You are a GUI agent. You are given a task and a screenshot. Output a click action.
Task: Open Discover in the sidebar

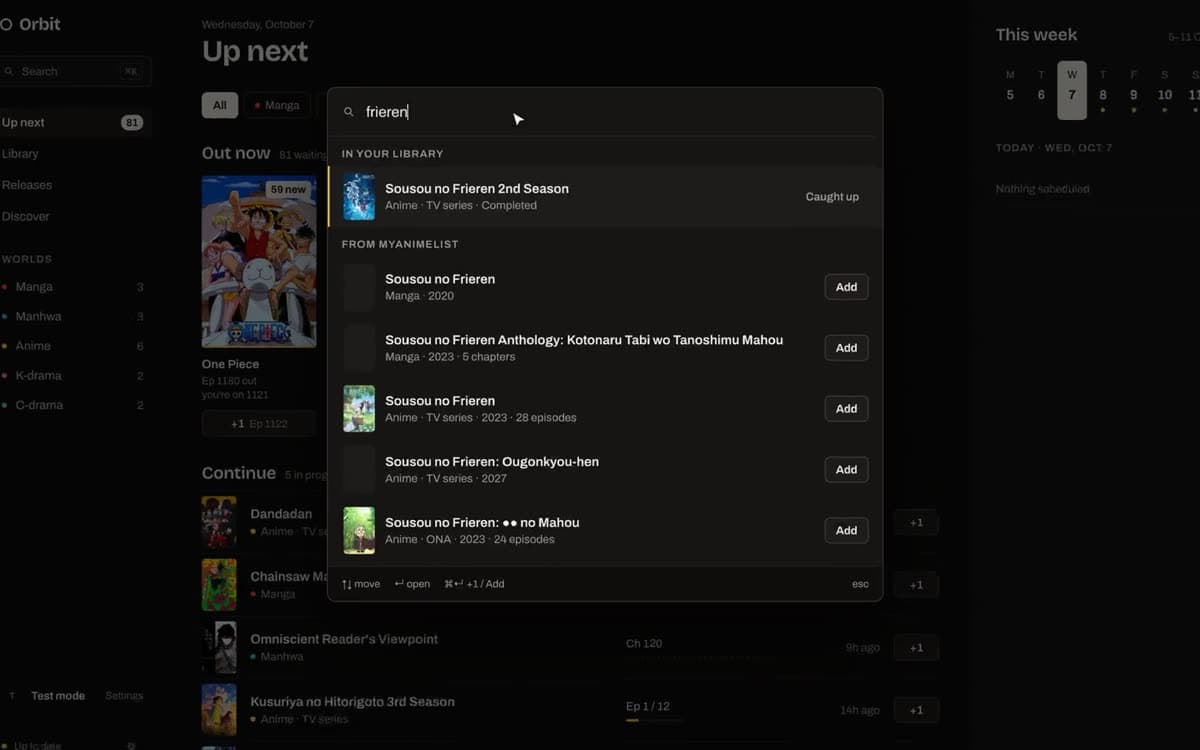pos(75,216)
